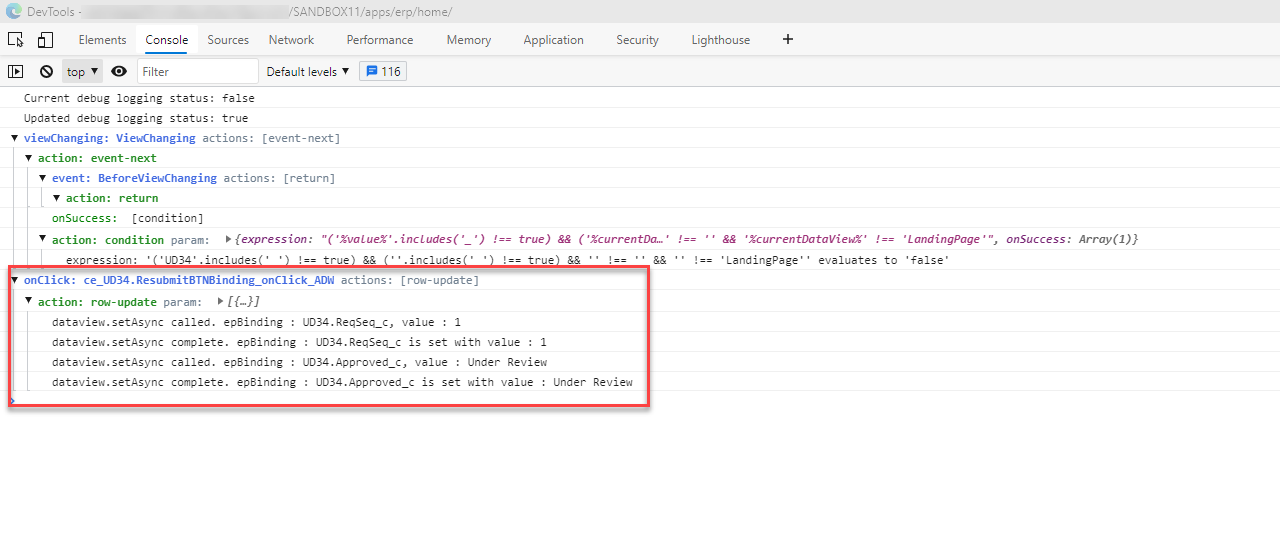Click 'setAsync complete' Approved_c Under Review line

click(x=342, y=382)
